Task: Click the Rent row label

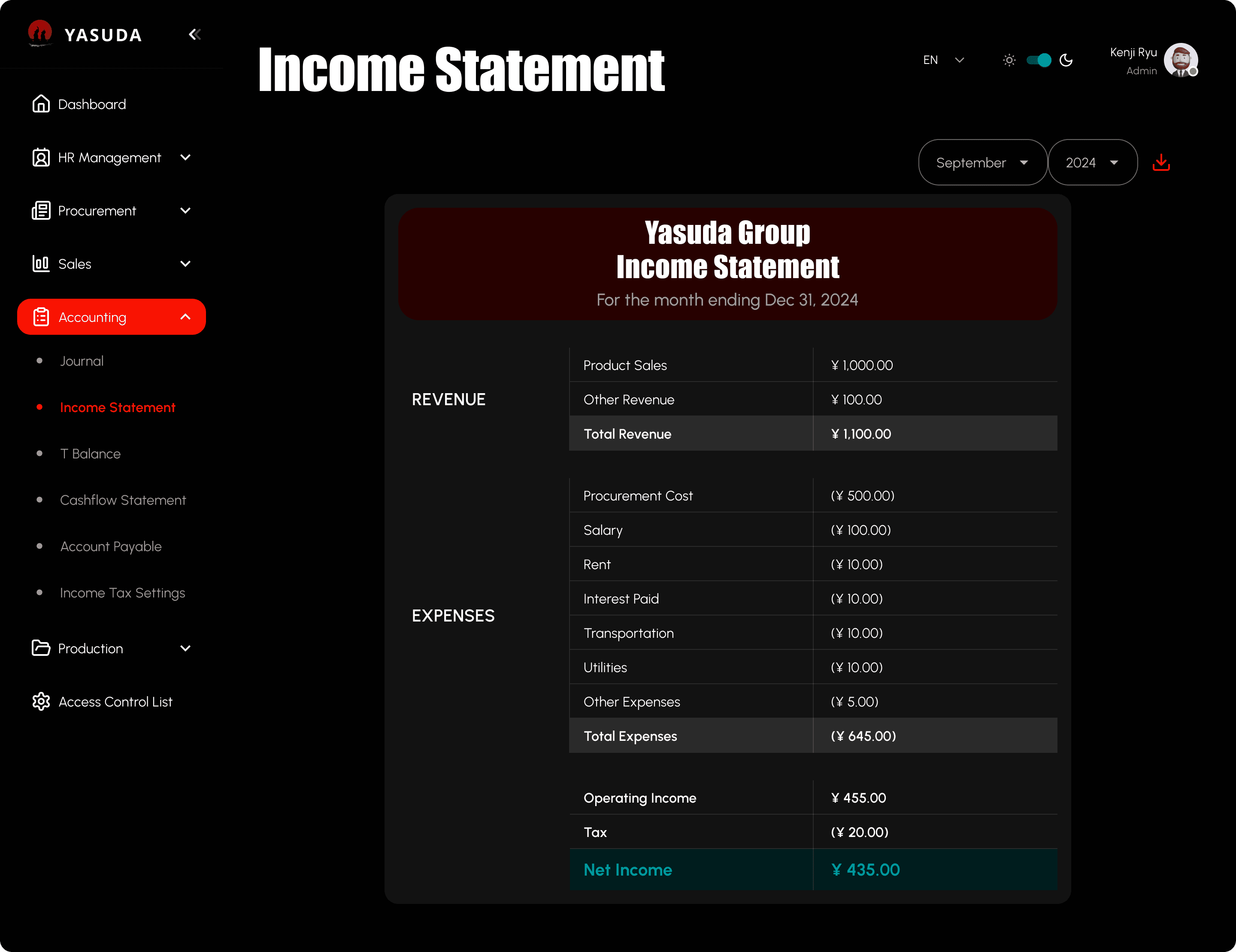Action: tap(597, 565)
